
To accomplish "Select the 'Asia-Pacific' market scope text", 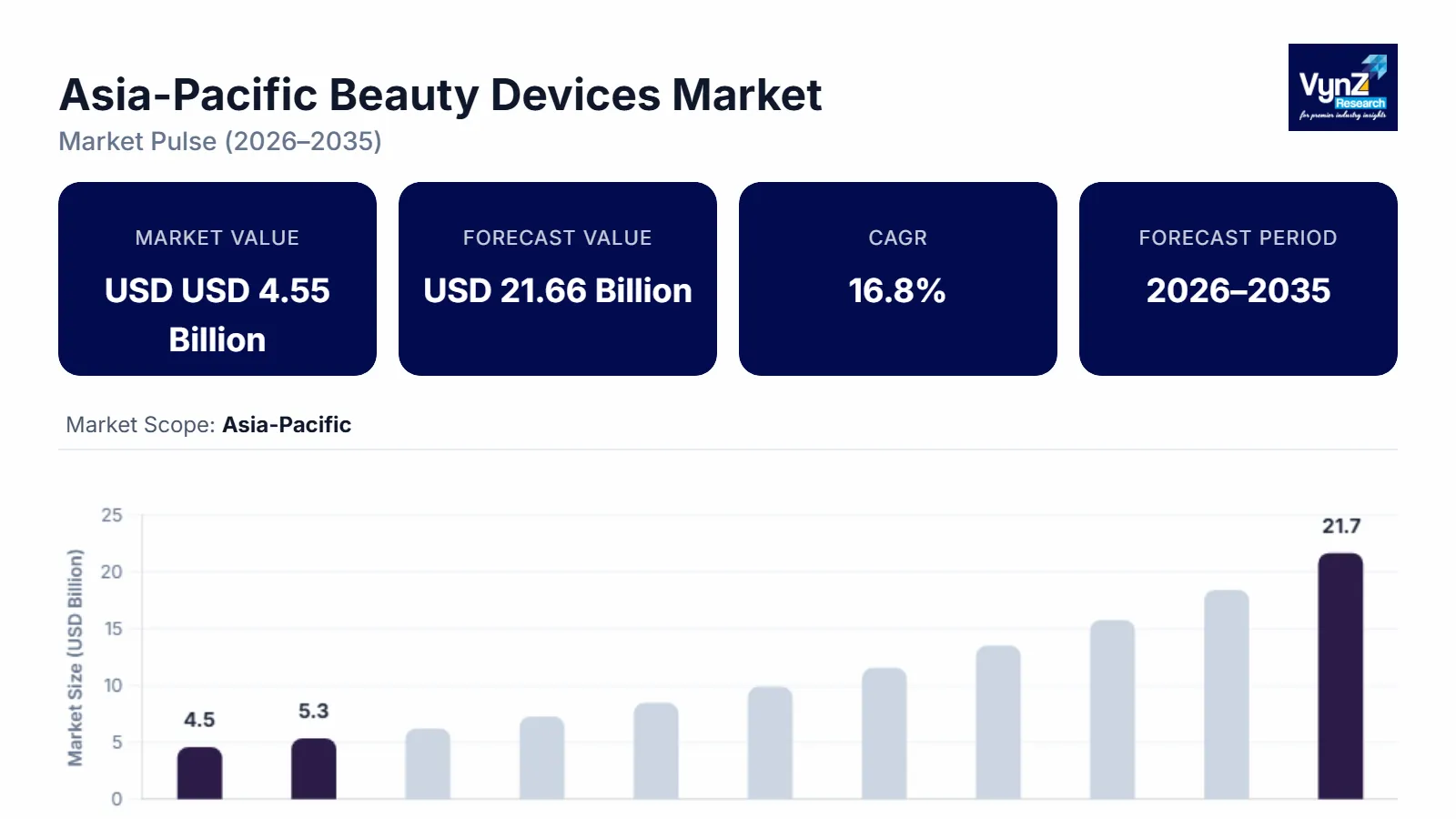I will click(286, 424).
